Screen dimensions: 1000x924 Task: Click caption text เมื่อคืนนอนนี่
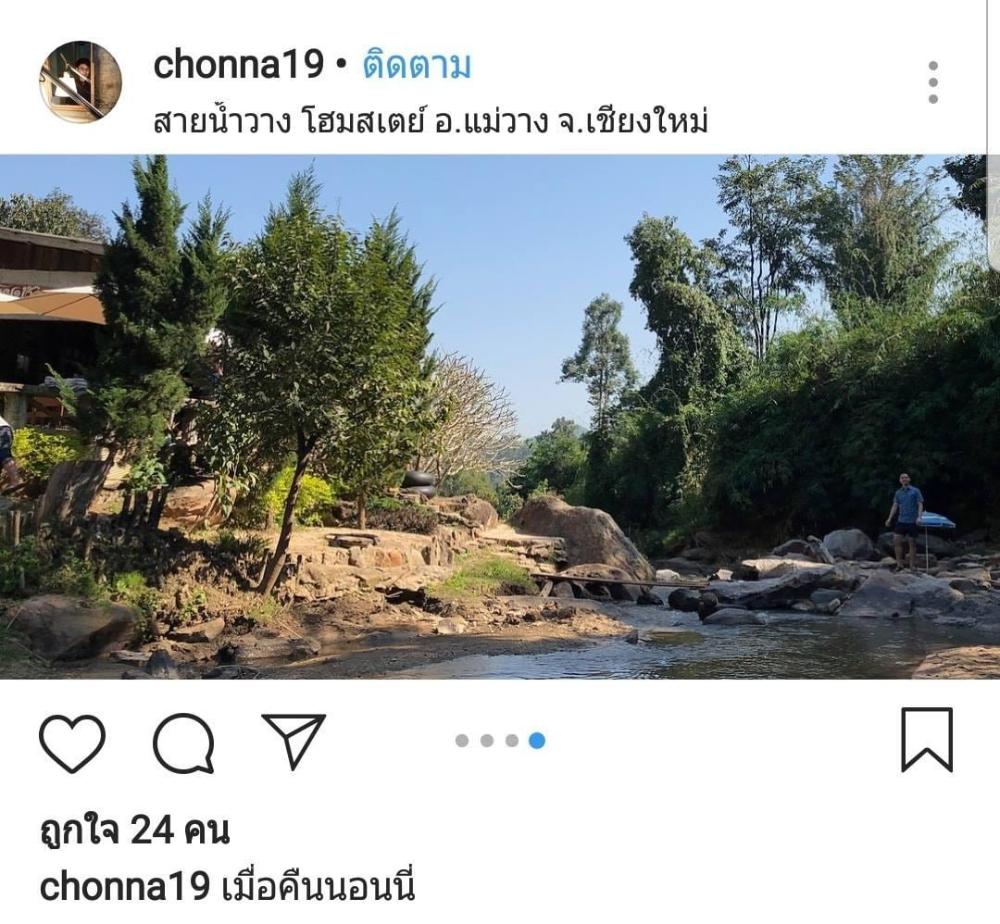pos(319,886)
